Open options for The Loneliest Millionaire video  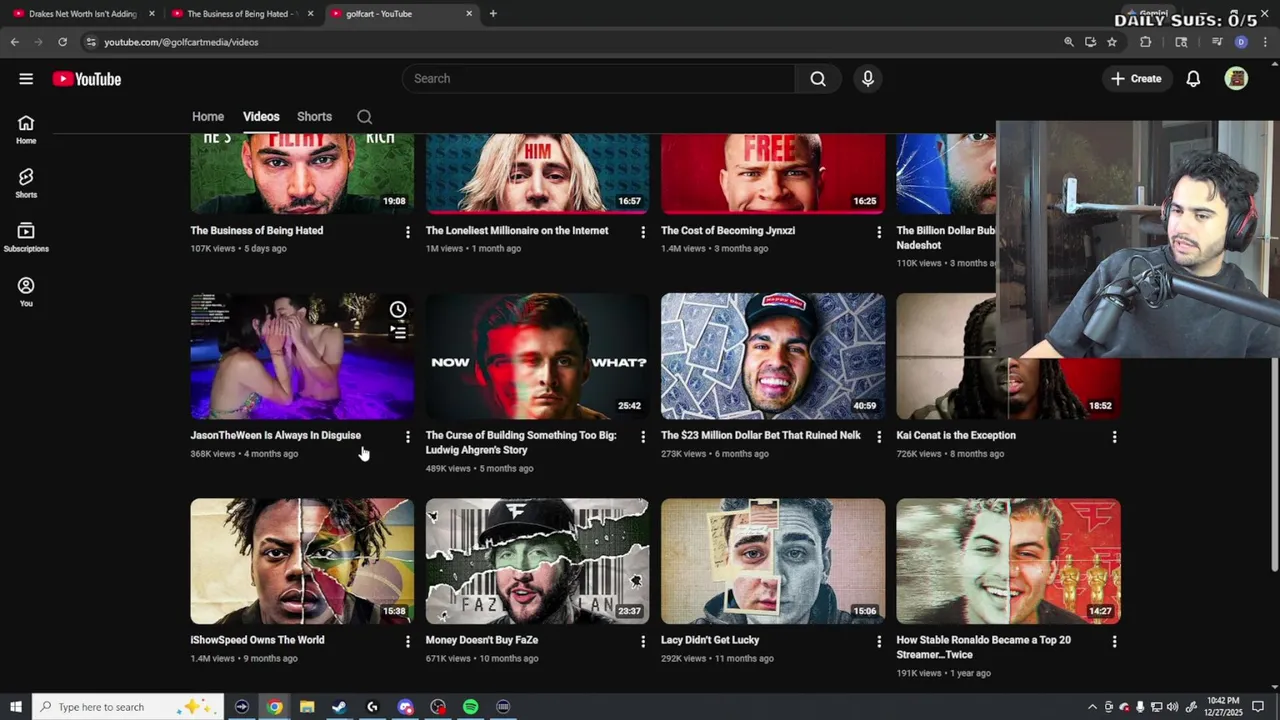click(643, 232)
